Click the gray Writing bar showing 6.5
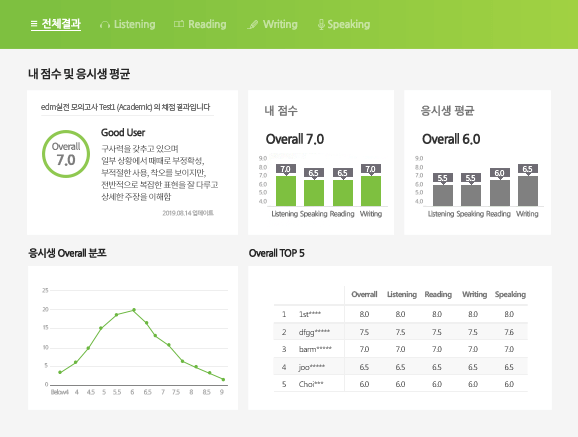Viewport: 578px width, 437px height. pyautogui.click(x=528, y=191)
